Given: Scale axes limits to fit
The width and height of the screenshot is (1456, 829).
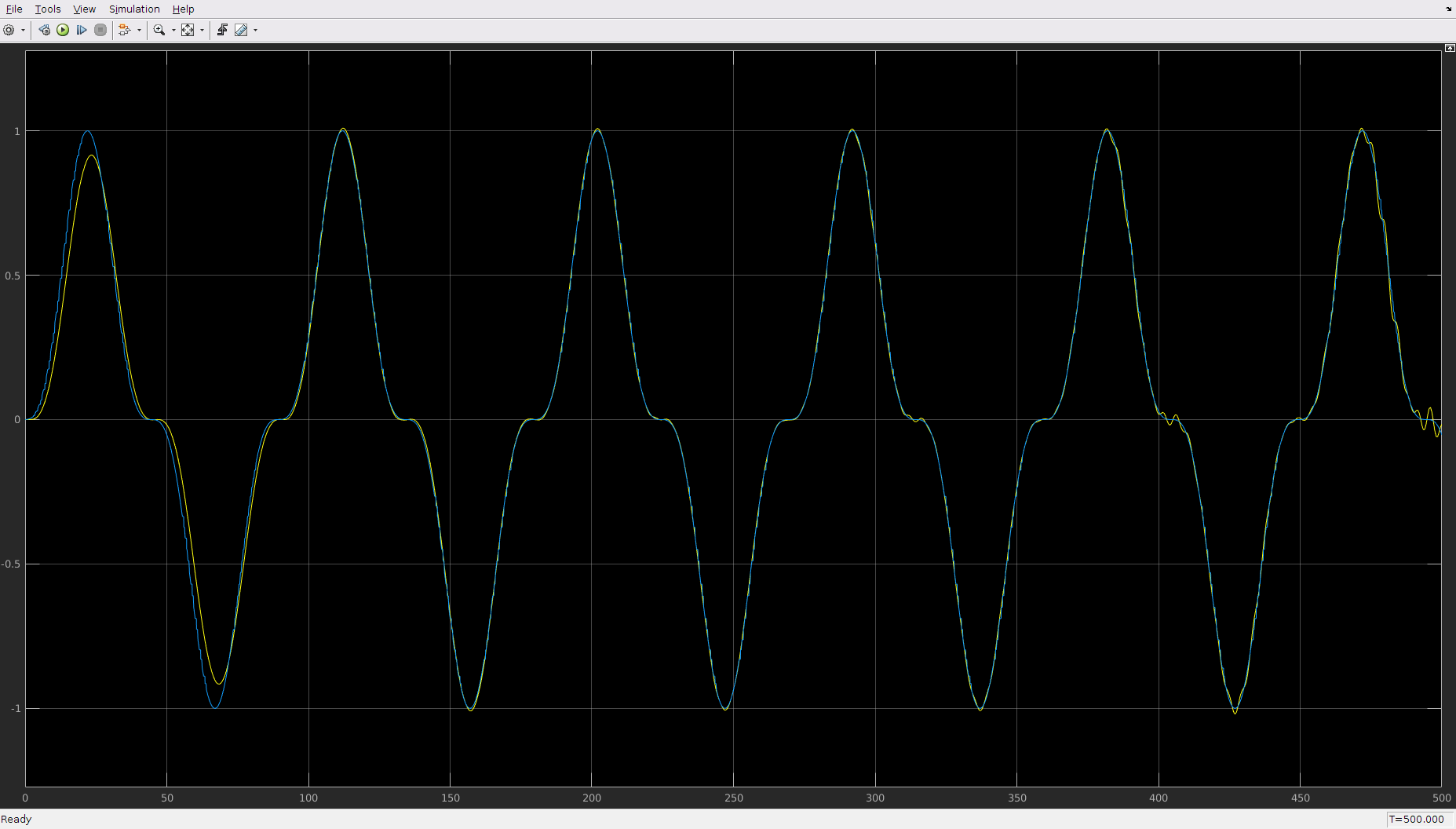Looking at the screenshot, I should coord(188,30).
